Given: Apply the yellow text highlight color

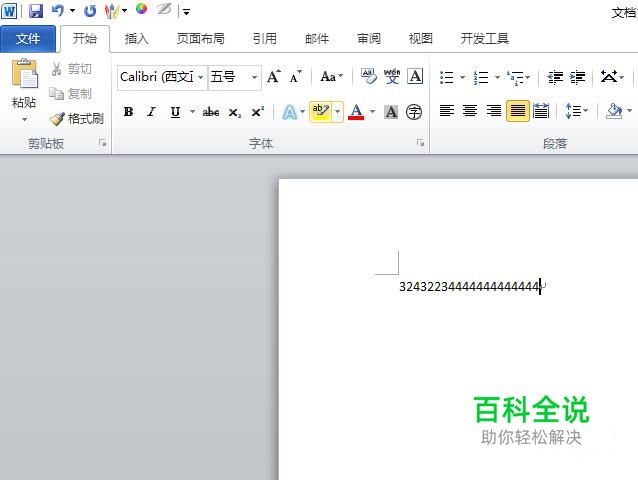Looking at the screenshot, I should point(321,111).
